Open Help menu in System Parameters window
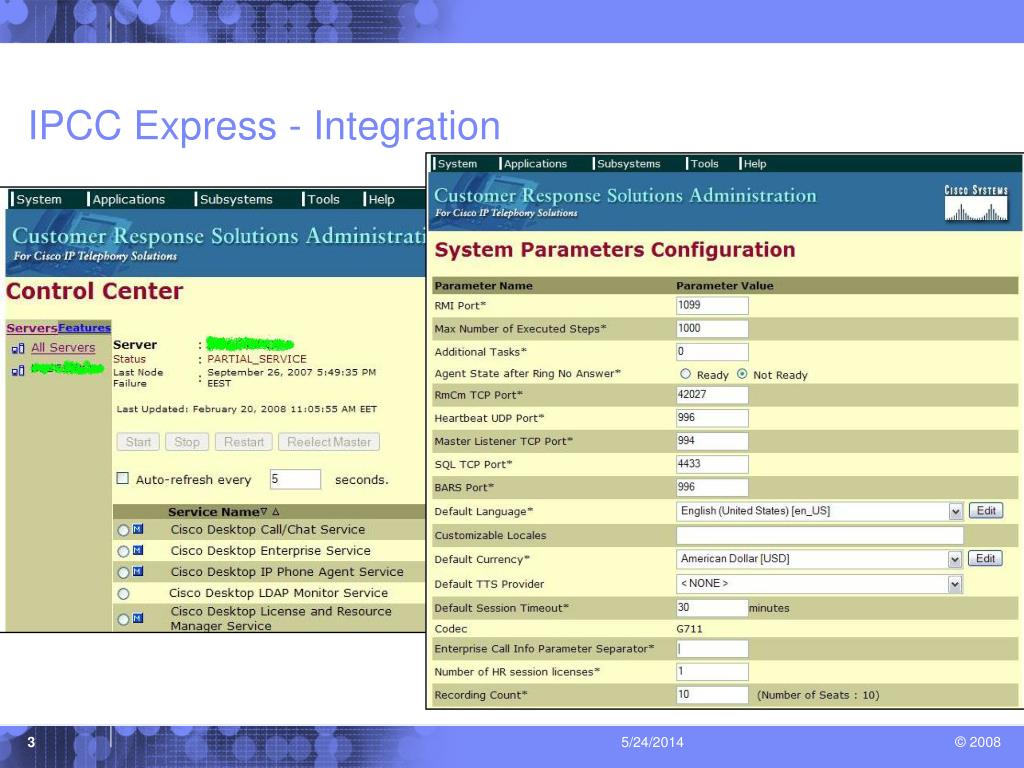The height and width of the screenshot is (768, 1024). (x=754, y=164)
